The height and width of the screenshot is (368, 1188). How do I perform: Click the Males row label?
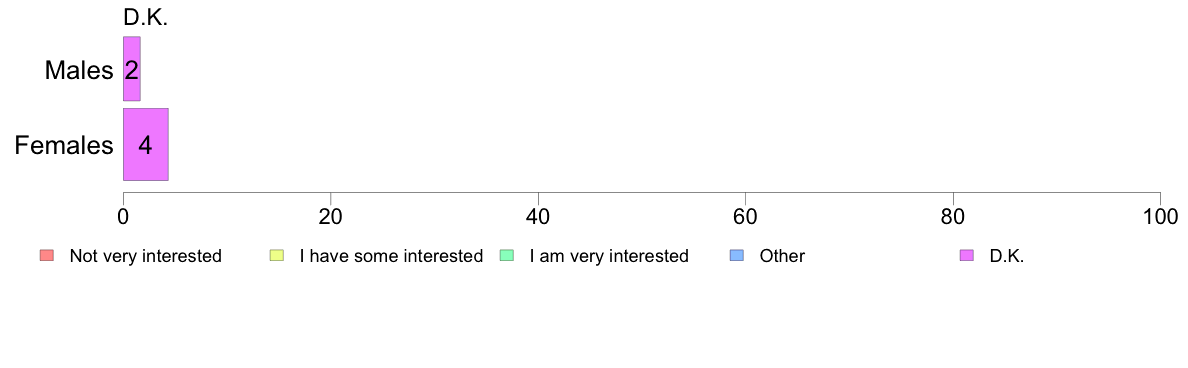point(79,70)
